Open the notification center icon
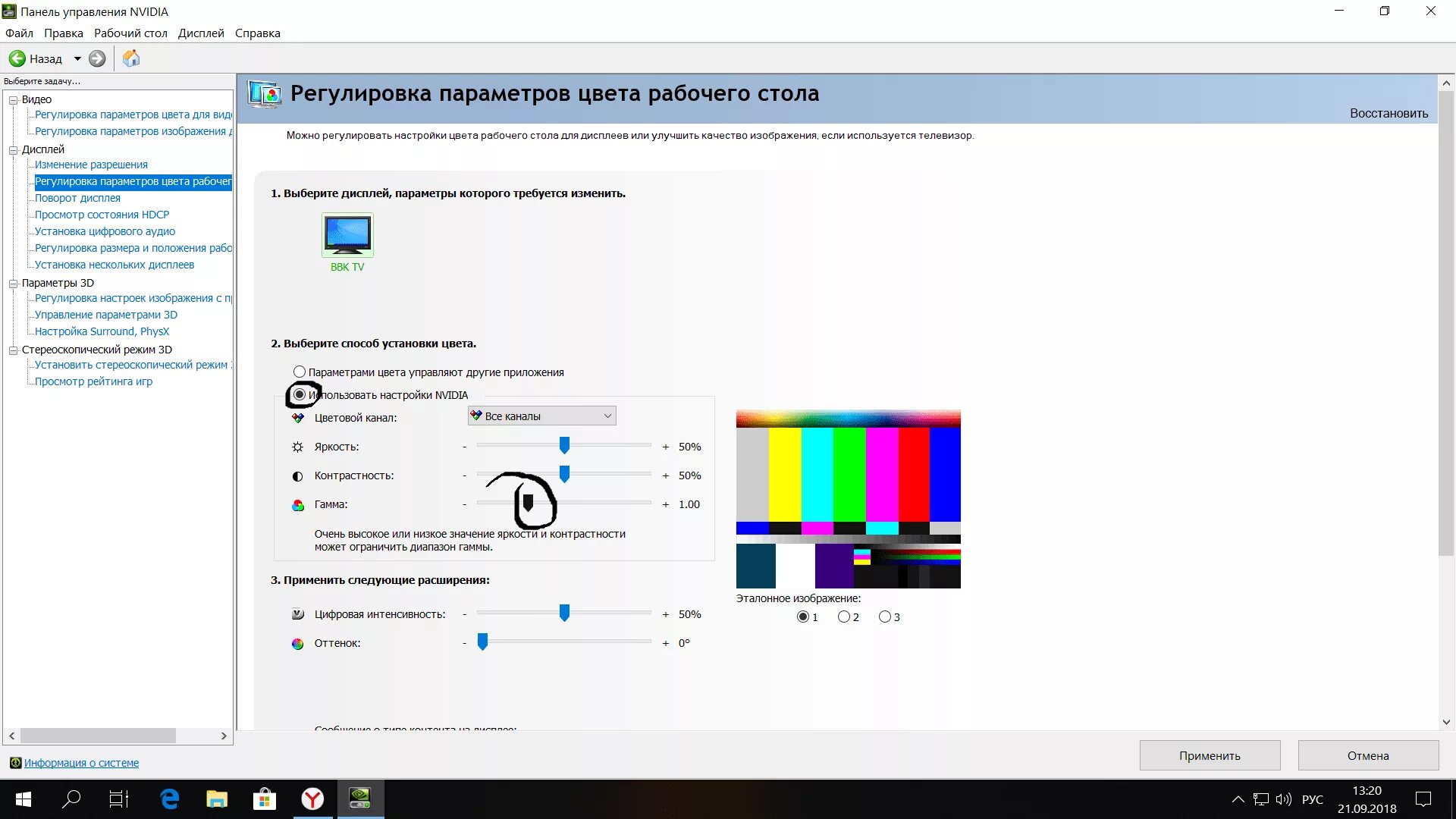Screen dimensions: 1456x819 (x=1423, y=799)
